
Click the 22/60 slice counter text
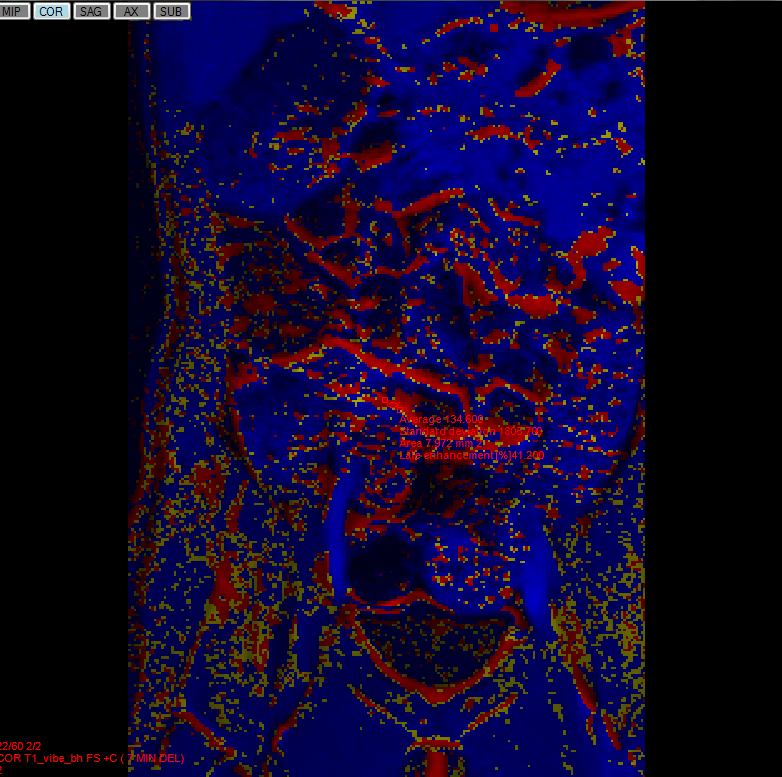[x=20, y=746]
